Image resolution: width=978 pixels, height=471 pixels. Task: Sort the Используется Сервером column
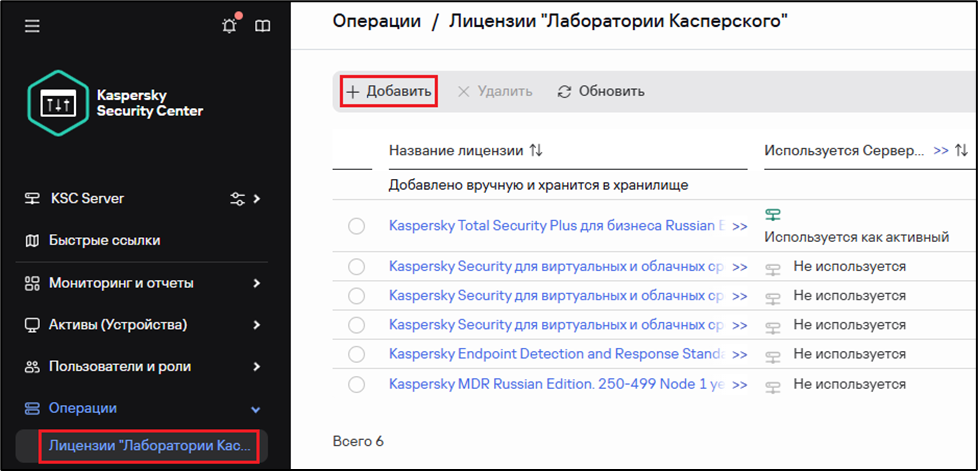tap(961, 150)
